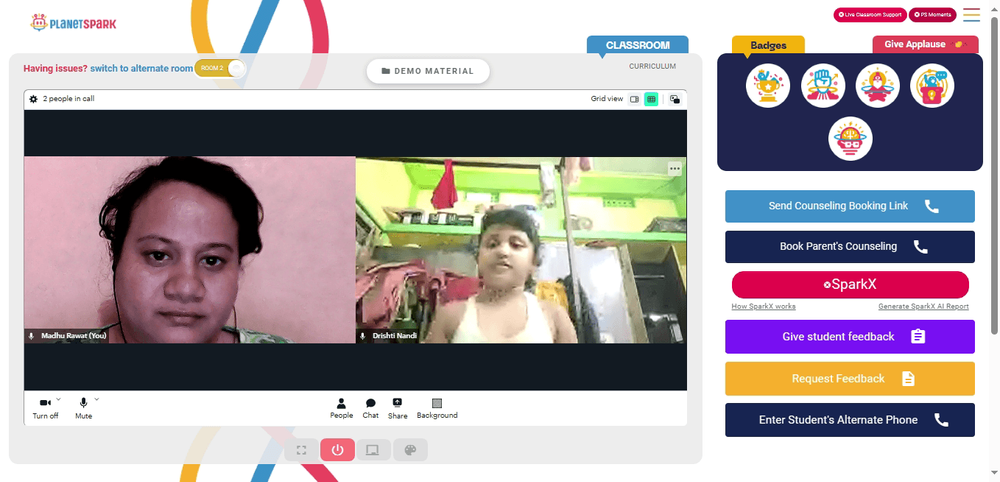Mute the microphone
This screenshot has width=1000, height=482.
tap(84, 408)
